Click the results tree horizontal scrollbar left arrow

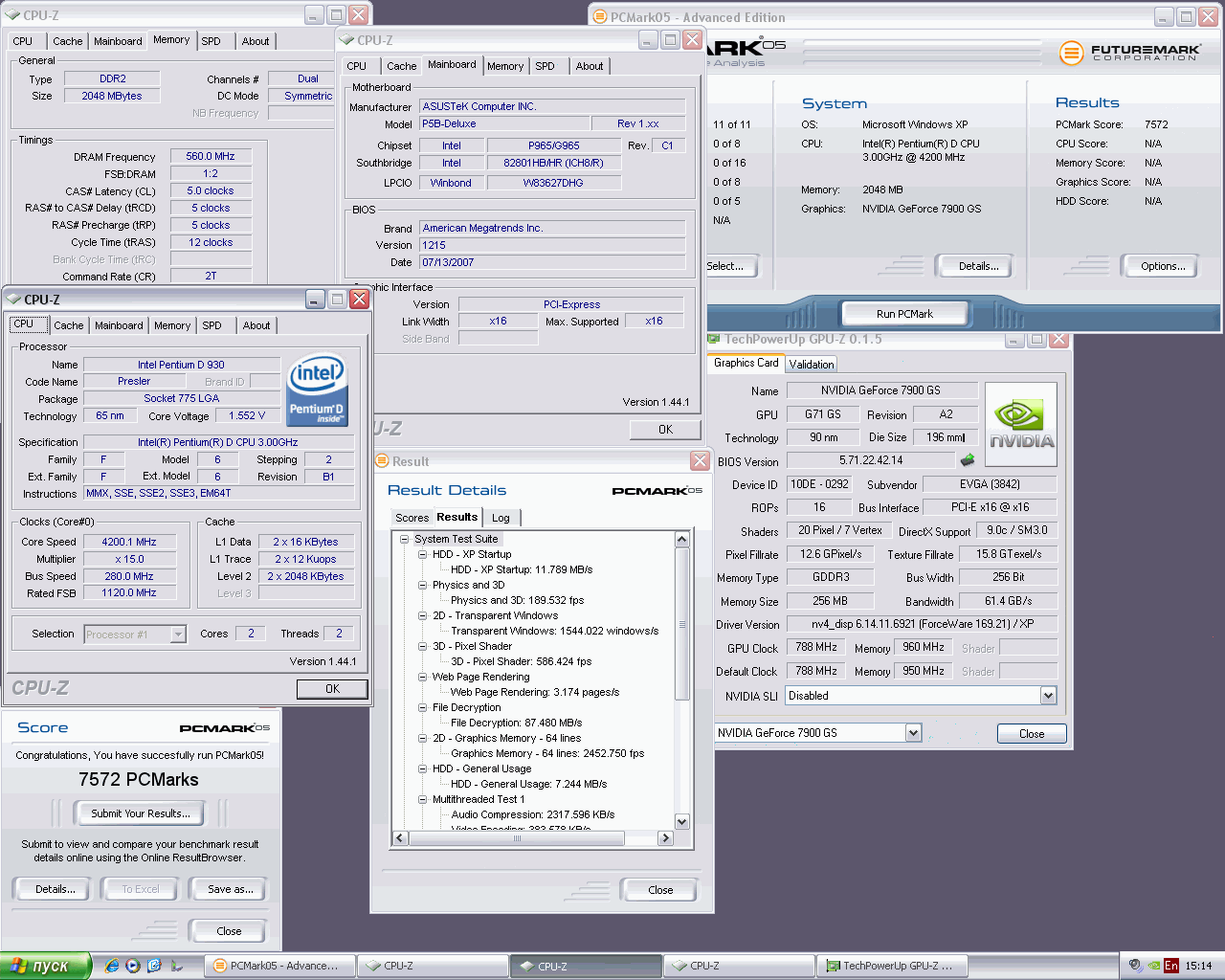(400, 838)
